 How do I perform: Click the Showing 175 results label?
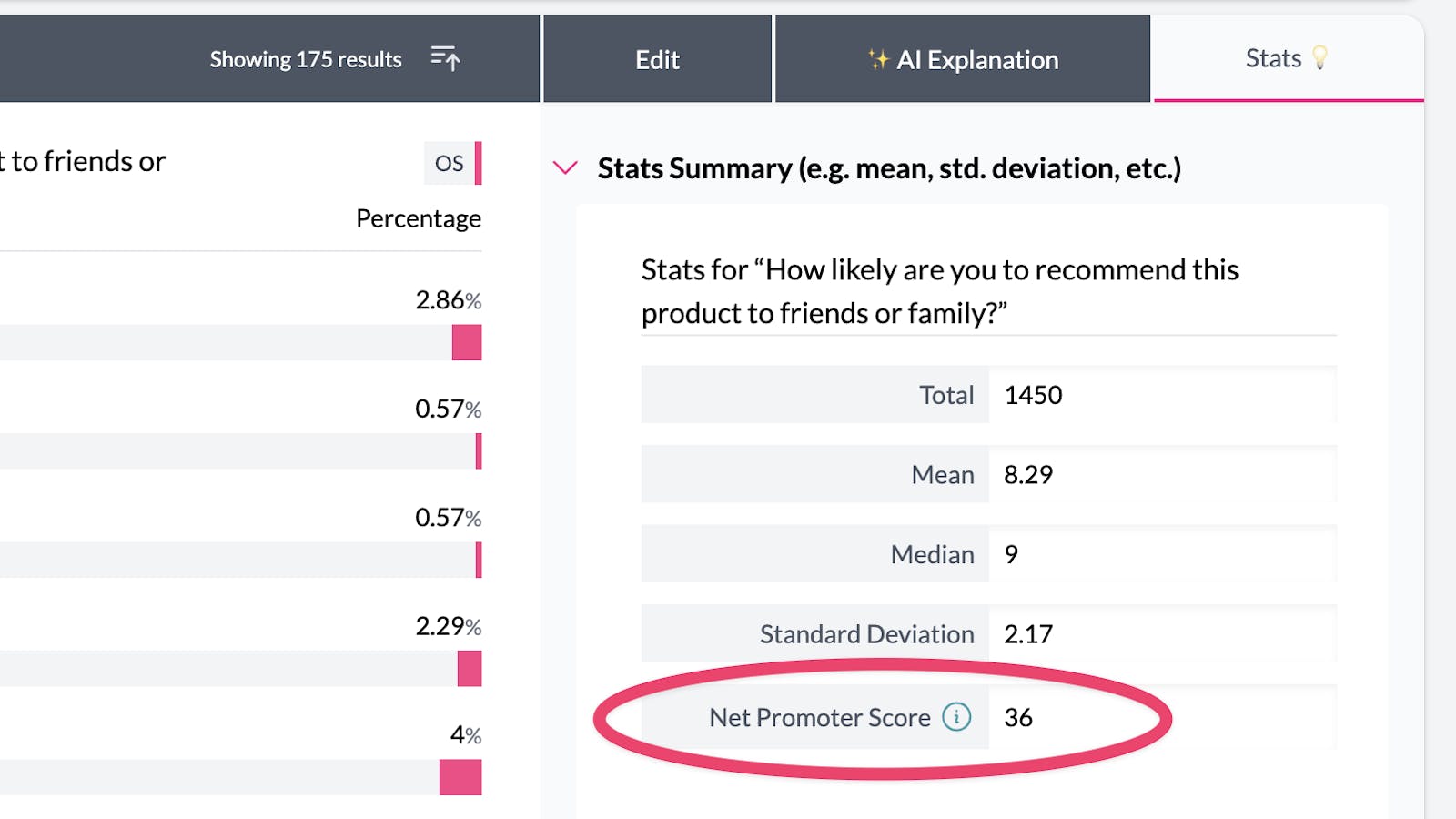click(306, 58)
